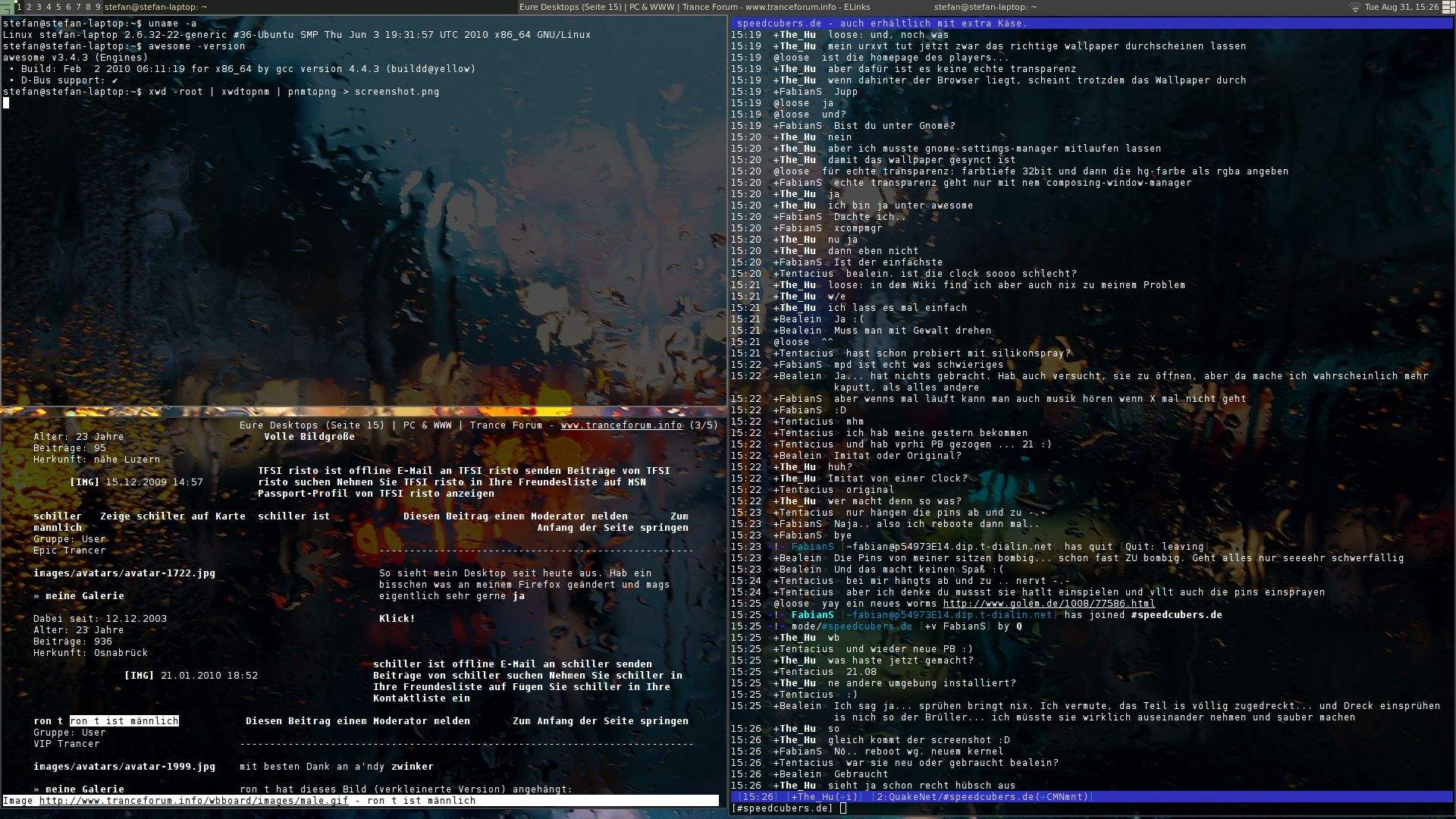The image size is (1456, 819).
Task: Open www.tranceforum.info link in ELinks title
Action: 621,425
